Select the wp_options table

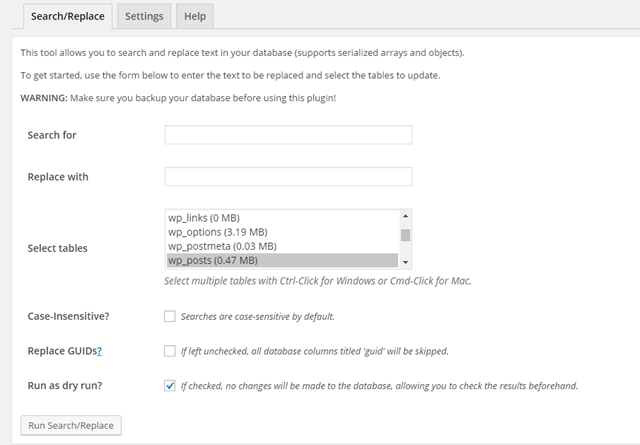(x=282, y=232)
